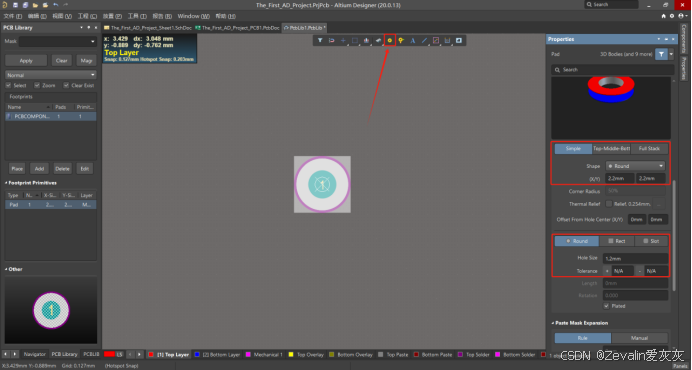Open the user account icon
The height and width of the screenshot is (370, 692).
point(681,16)
